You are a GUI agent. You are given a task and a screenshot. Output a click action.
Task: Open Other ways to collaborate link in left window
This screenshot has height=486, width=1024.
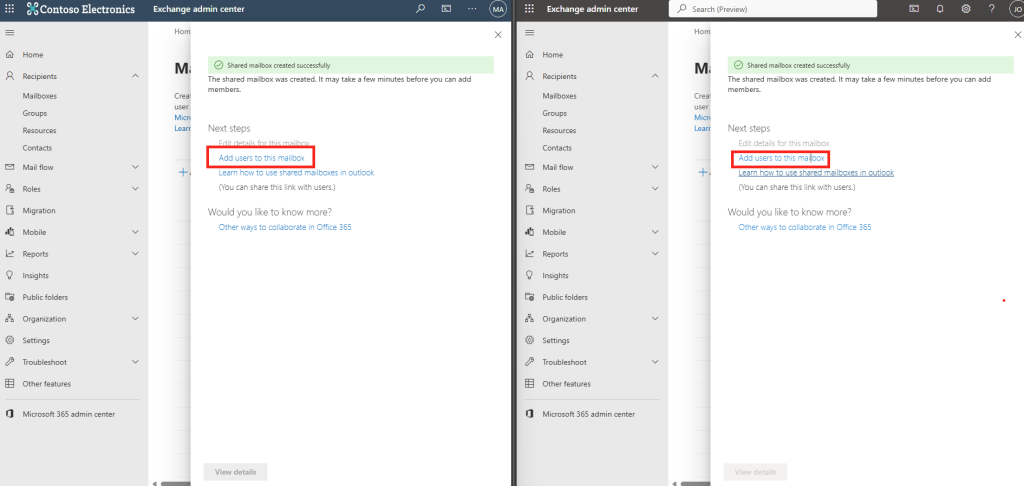285,227
